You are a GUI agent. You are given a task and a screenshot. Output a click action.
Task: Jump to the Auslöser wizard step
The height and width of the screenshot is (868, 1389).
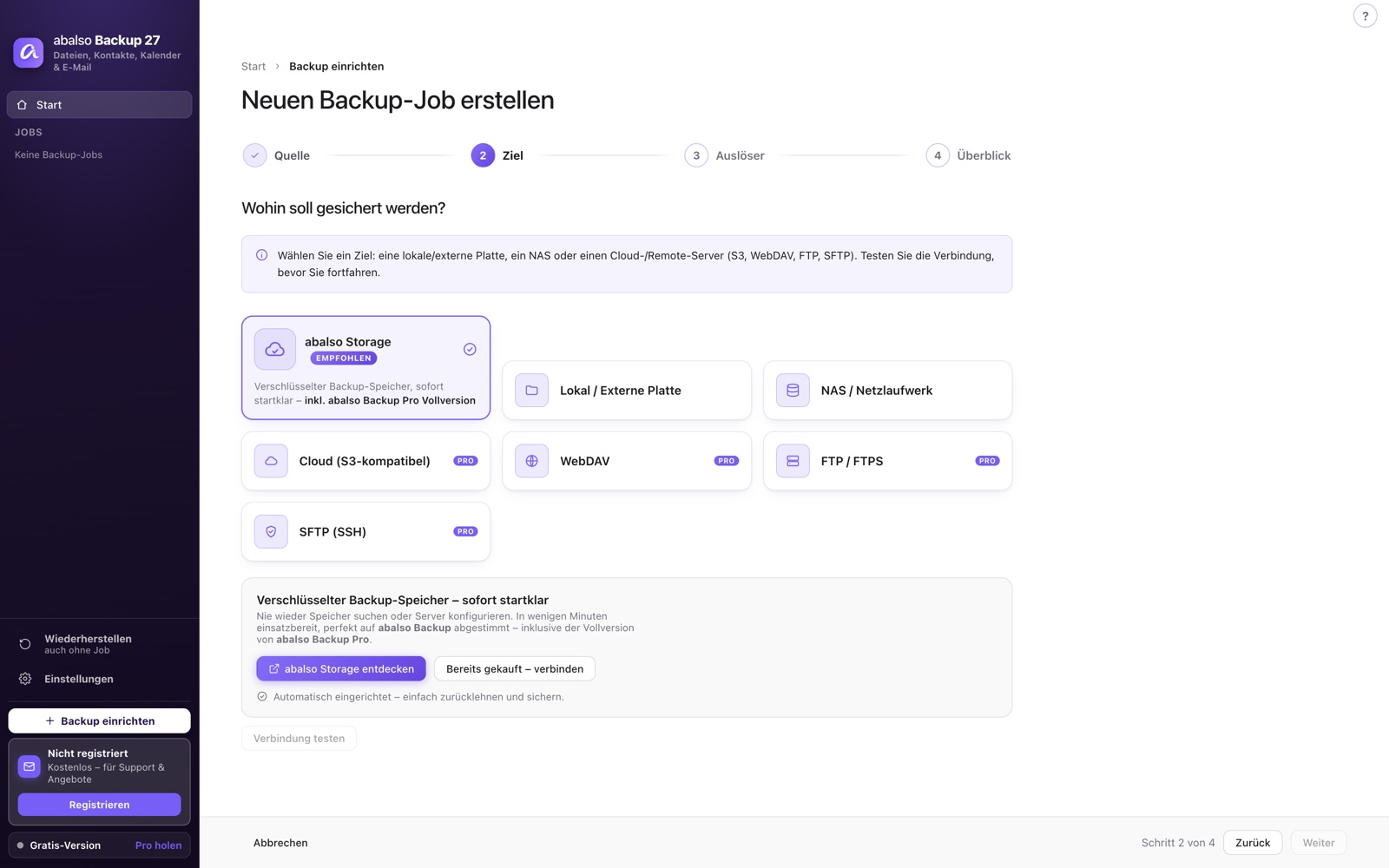pos(725,155)
